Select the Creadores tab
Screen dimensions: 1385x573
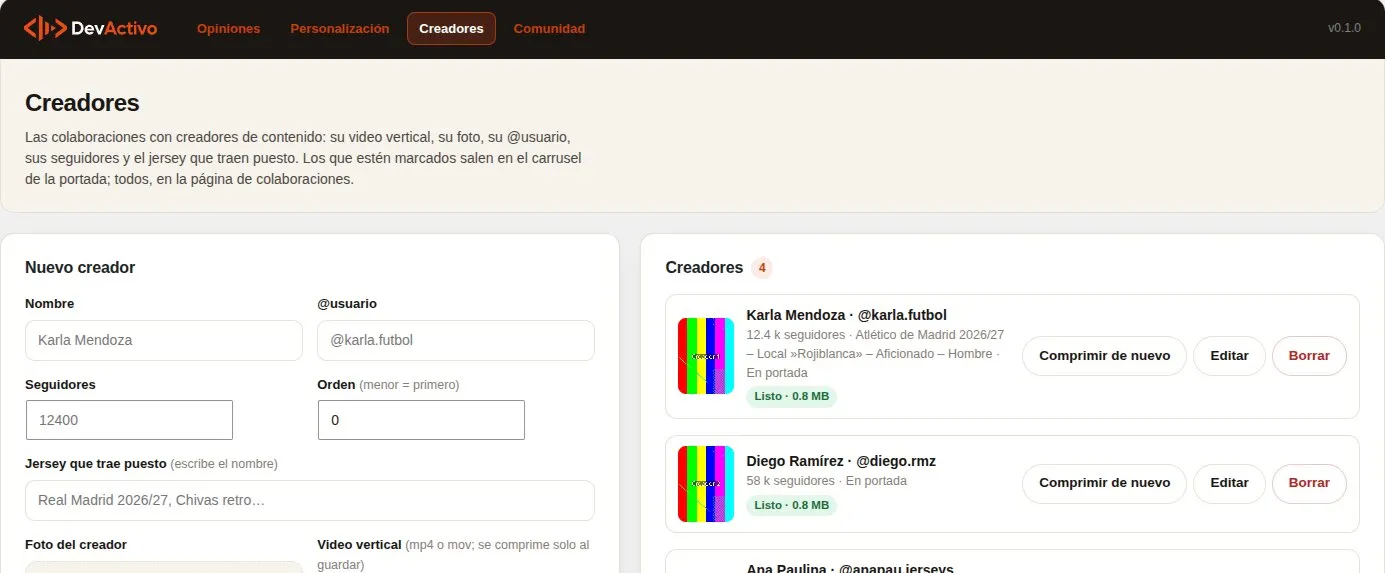[451, 29]
